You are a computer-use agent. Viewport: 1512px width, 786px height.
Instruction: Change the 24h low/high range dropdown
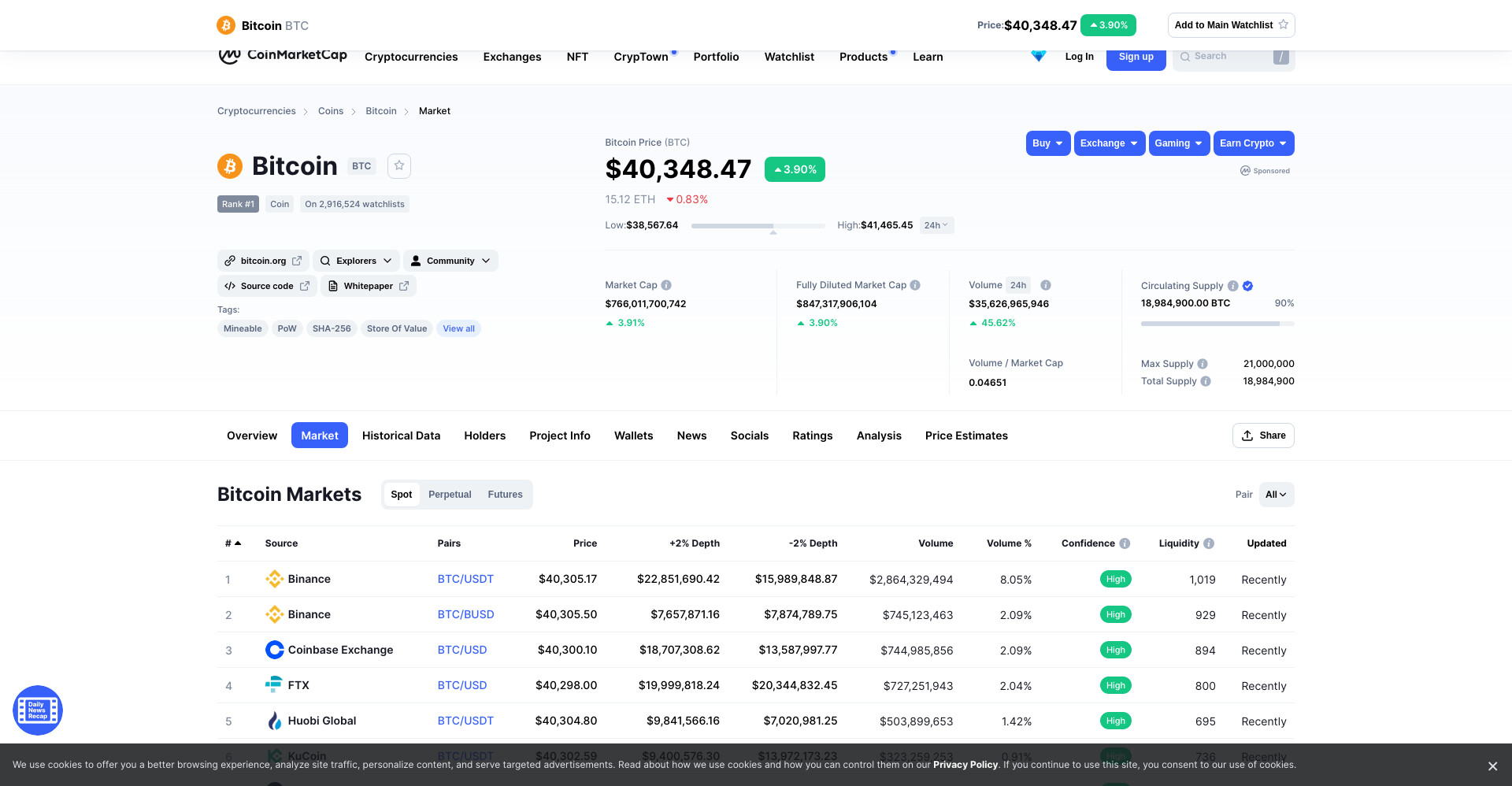coord(936,225)
